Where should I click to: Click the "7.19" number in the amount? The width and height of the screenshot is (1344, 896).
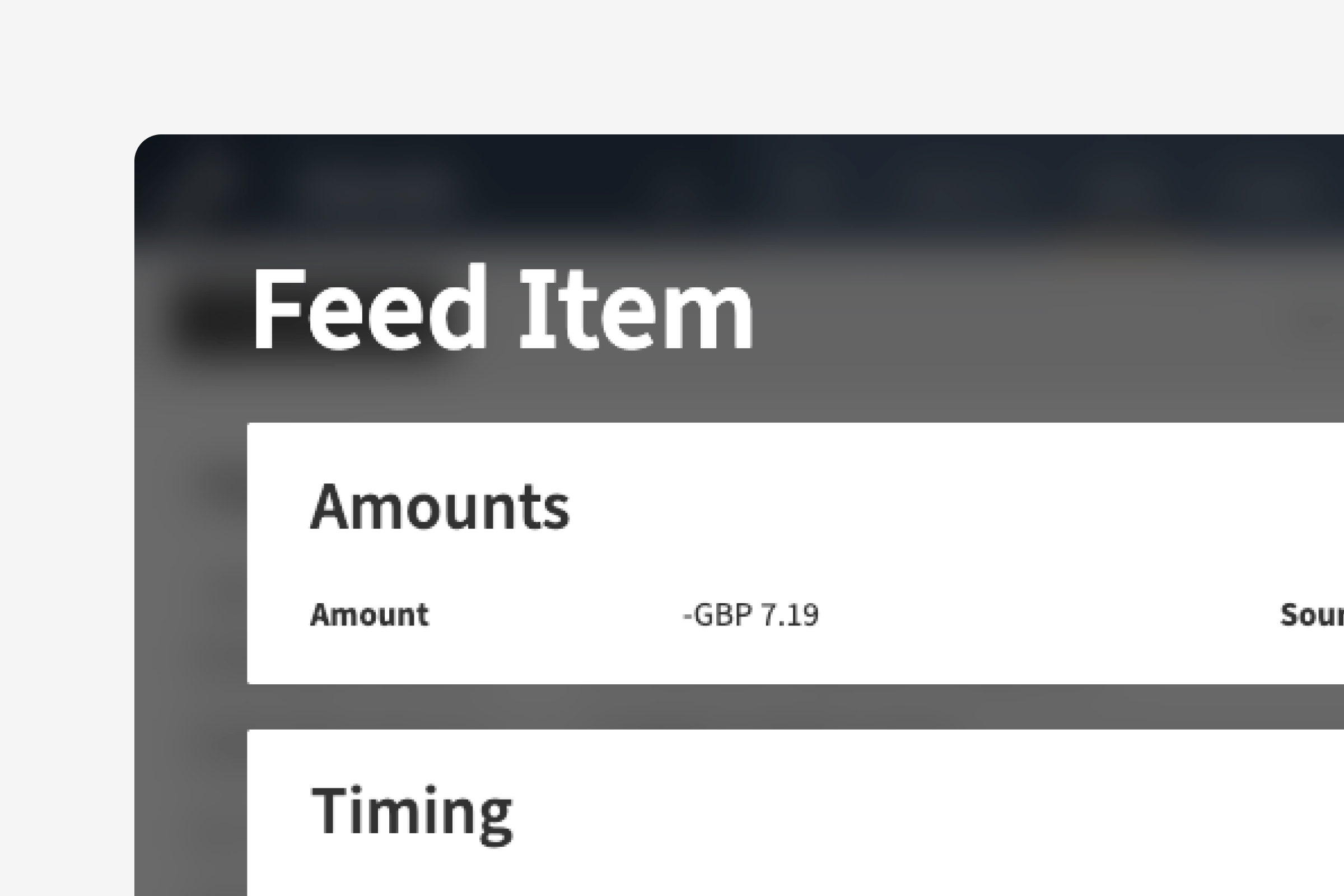pos(790,615)
